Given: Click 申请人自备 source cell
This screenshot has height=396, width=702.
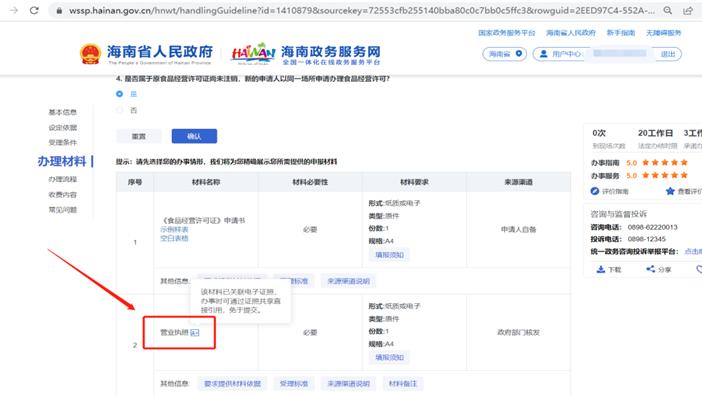Looking at the screenshot, I should pyautogui.click(x=518, y=230).
